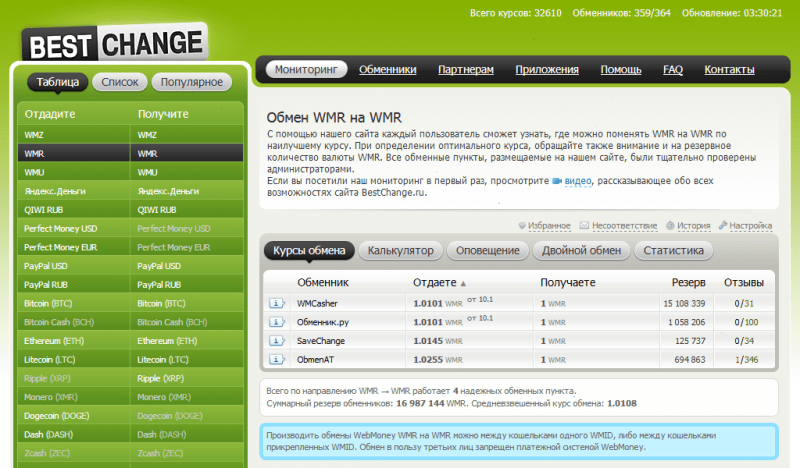The image size is (800, 468).
Task: Select the Оповещение tab
Action: coord(488,251)
